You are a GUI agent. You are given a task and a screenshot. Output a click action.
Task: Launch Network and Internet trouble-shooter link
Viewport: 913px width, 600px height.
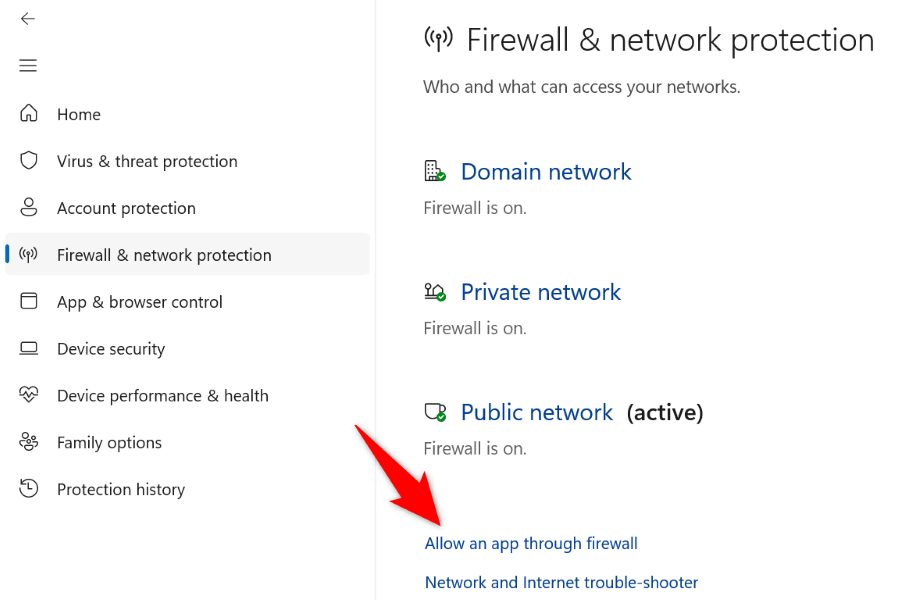561,582
